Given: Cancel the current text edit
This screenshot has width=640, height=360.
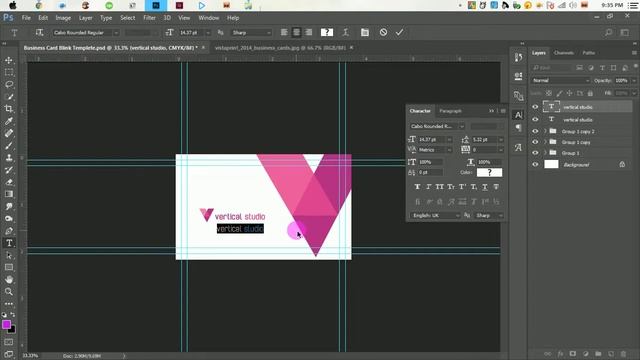Looking at the screenshot, I should [383, 32].
